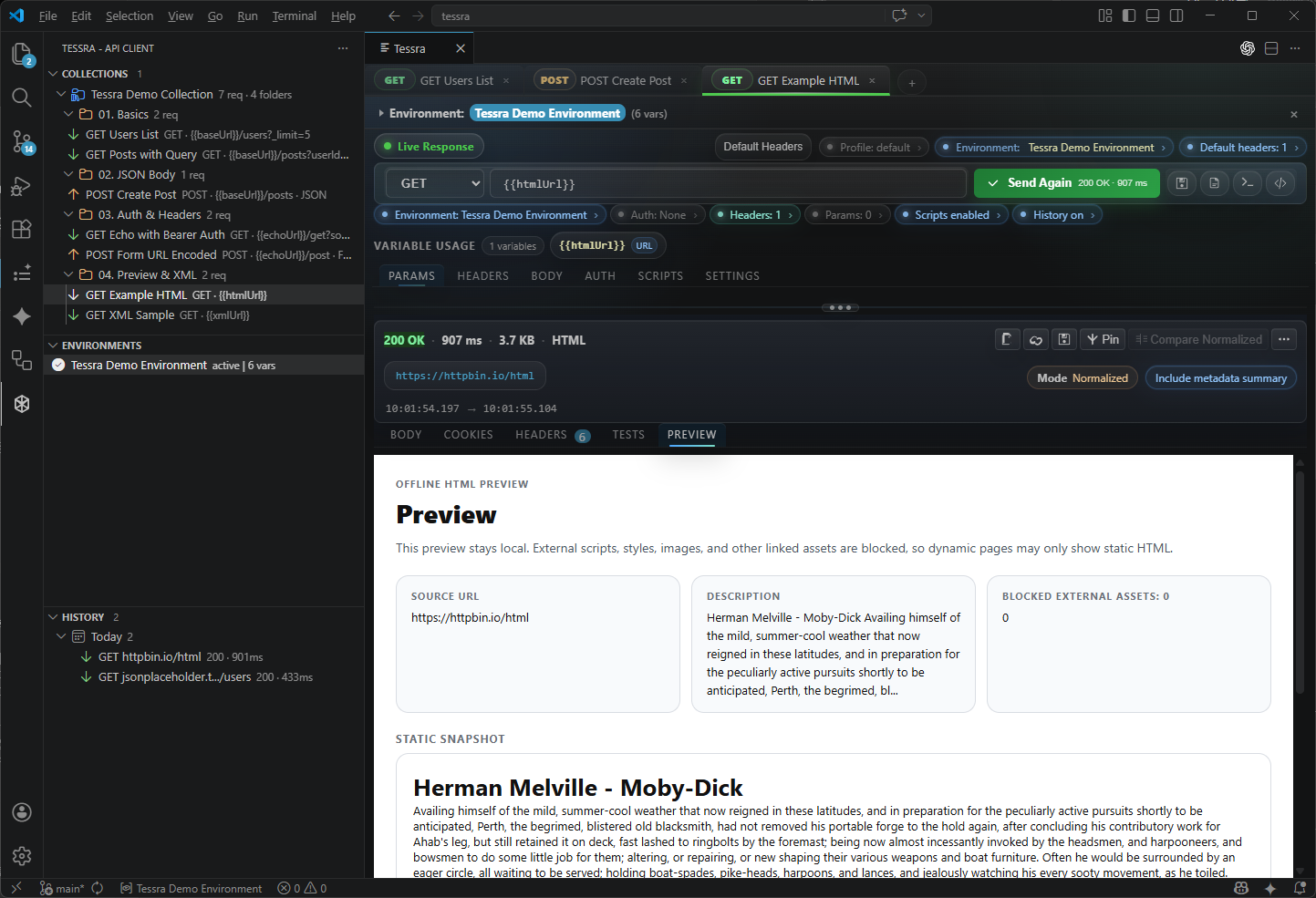Switch to the HEADERS response tab
The image size is (1316, 898).
pos(541,435)
